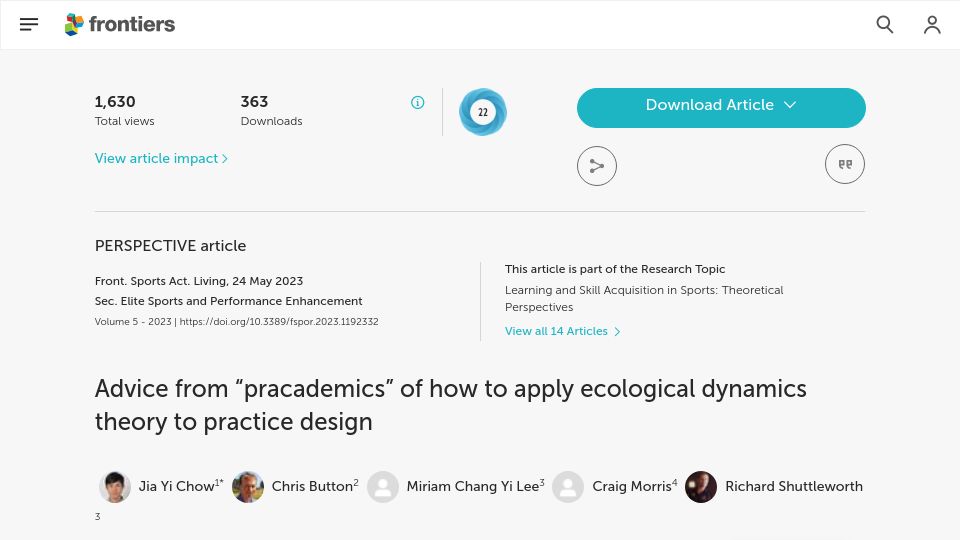Screen dimensions: 960x540
Task: Click Miriam Chang Yi Lee's placeholder avatar
Action: (383, 487)
